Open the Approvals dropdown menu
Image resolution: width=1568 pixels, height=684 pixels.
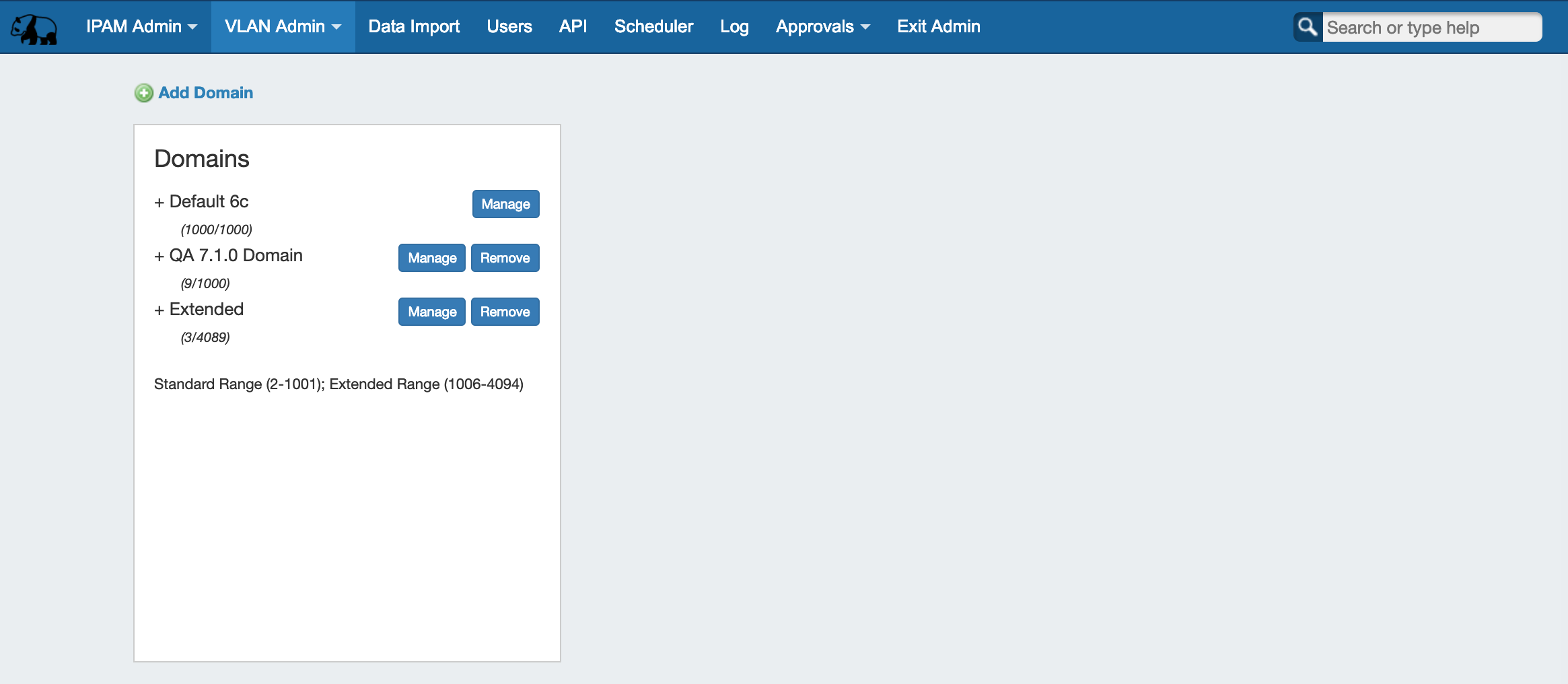[822, 27]
